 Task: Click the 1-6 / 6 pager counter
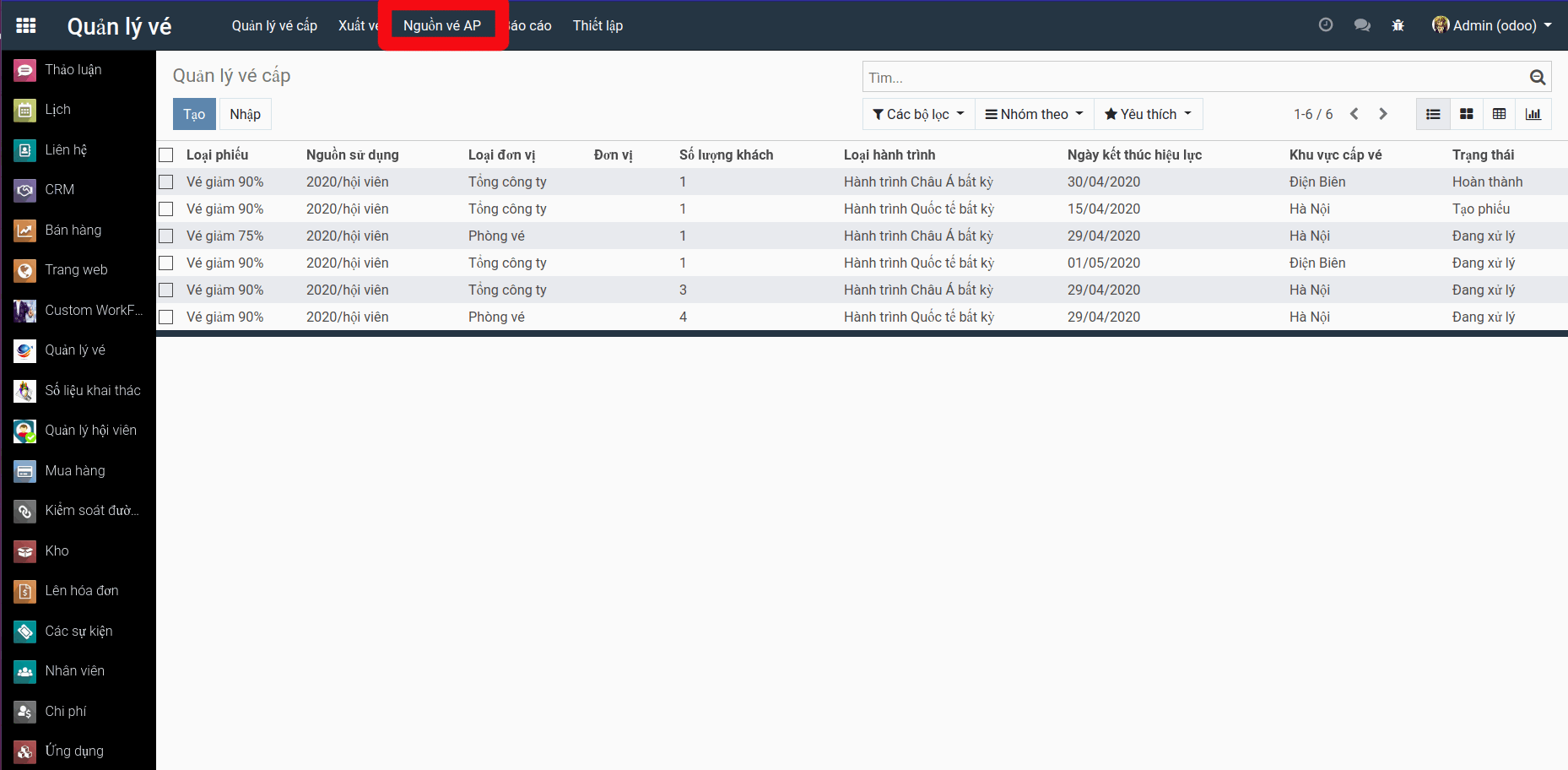1313,114
